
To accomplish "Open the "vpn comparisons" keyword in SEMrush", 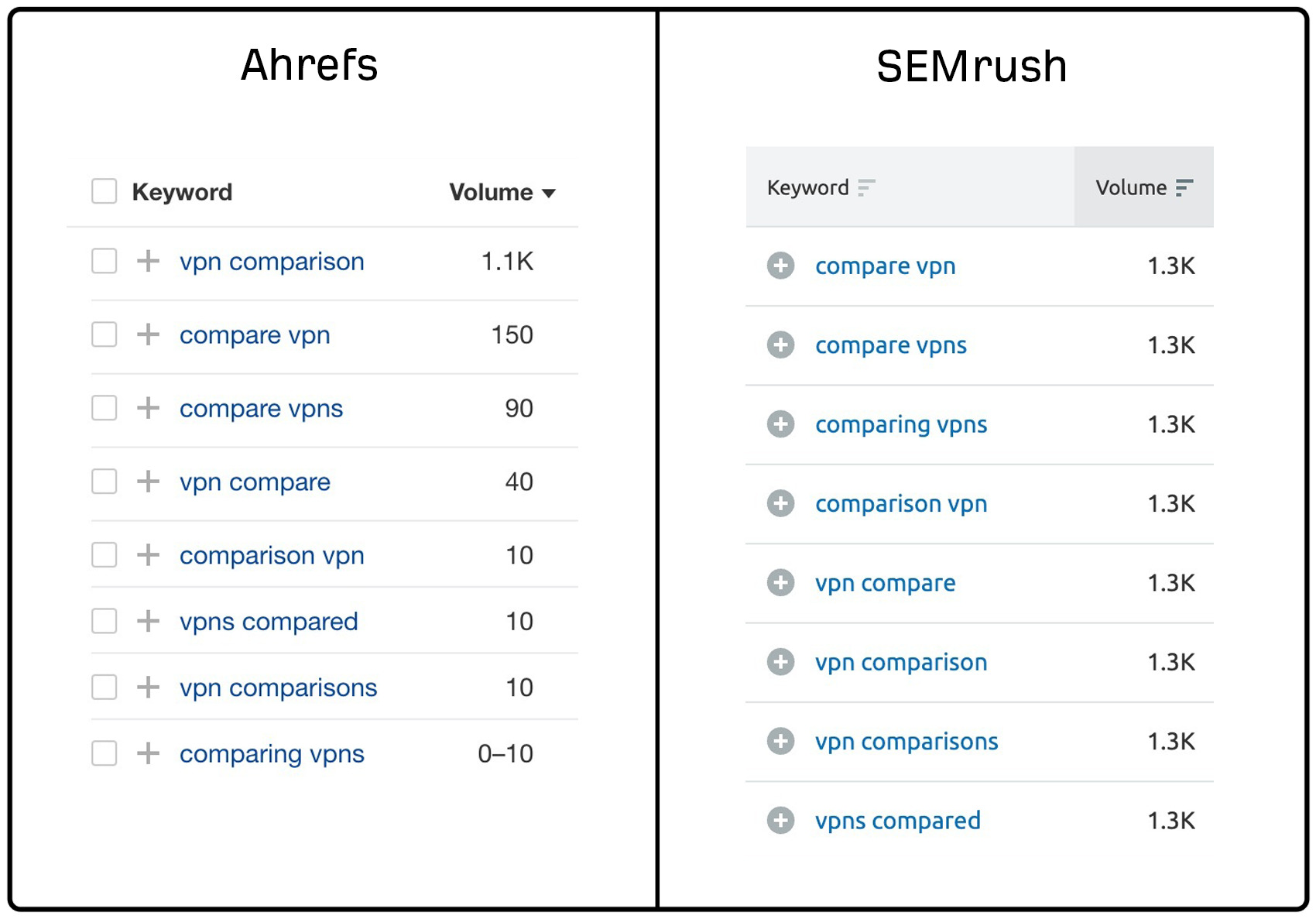I will point(906,741).
